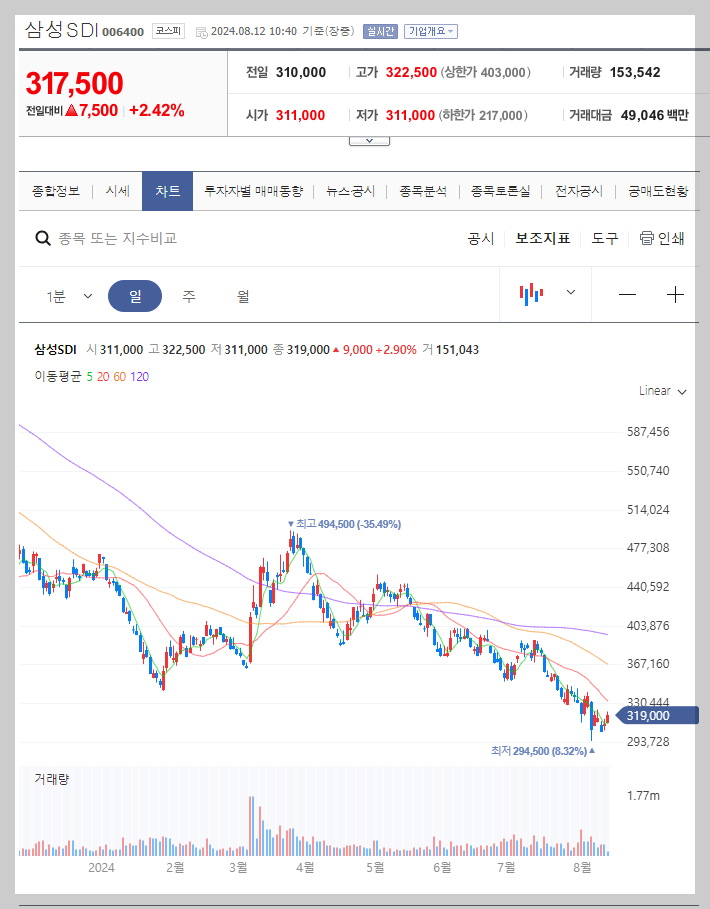Select the 주 weekly chart period
Viewport: 710px width, 909px height.
tap(189, 295)
